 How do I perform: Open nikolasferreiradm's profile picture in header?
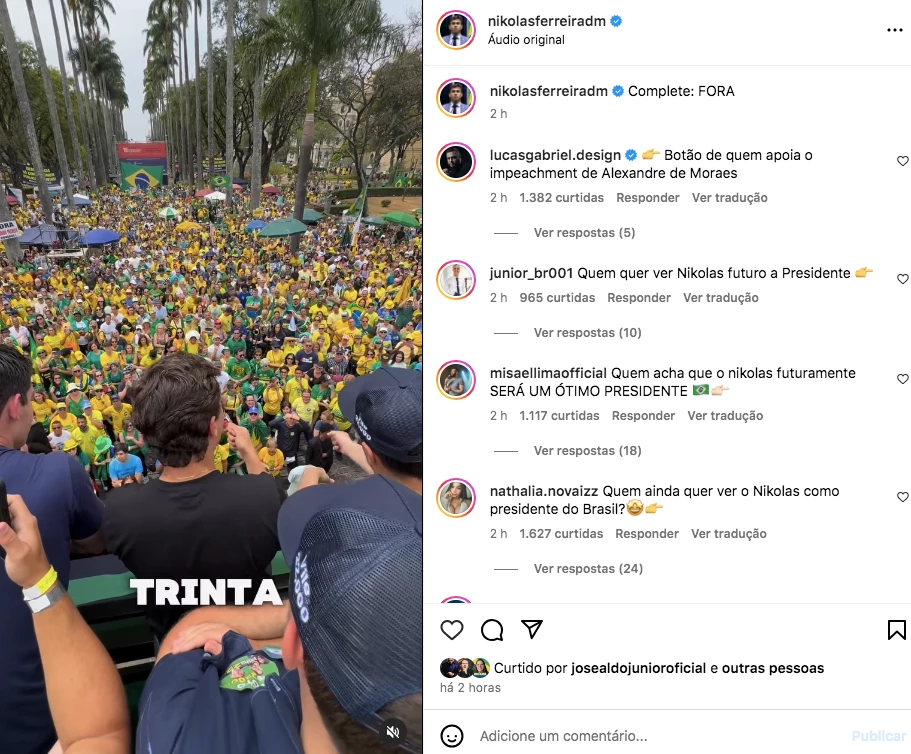[456, 30]
